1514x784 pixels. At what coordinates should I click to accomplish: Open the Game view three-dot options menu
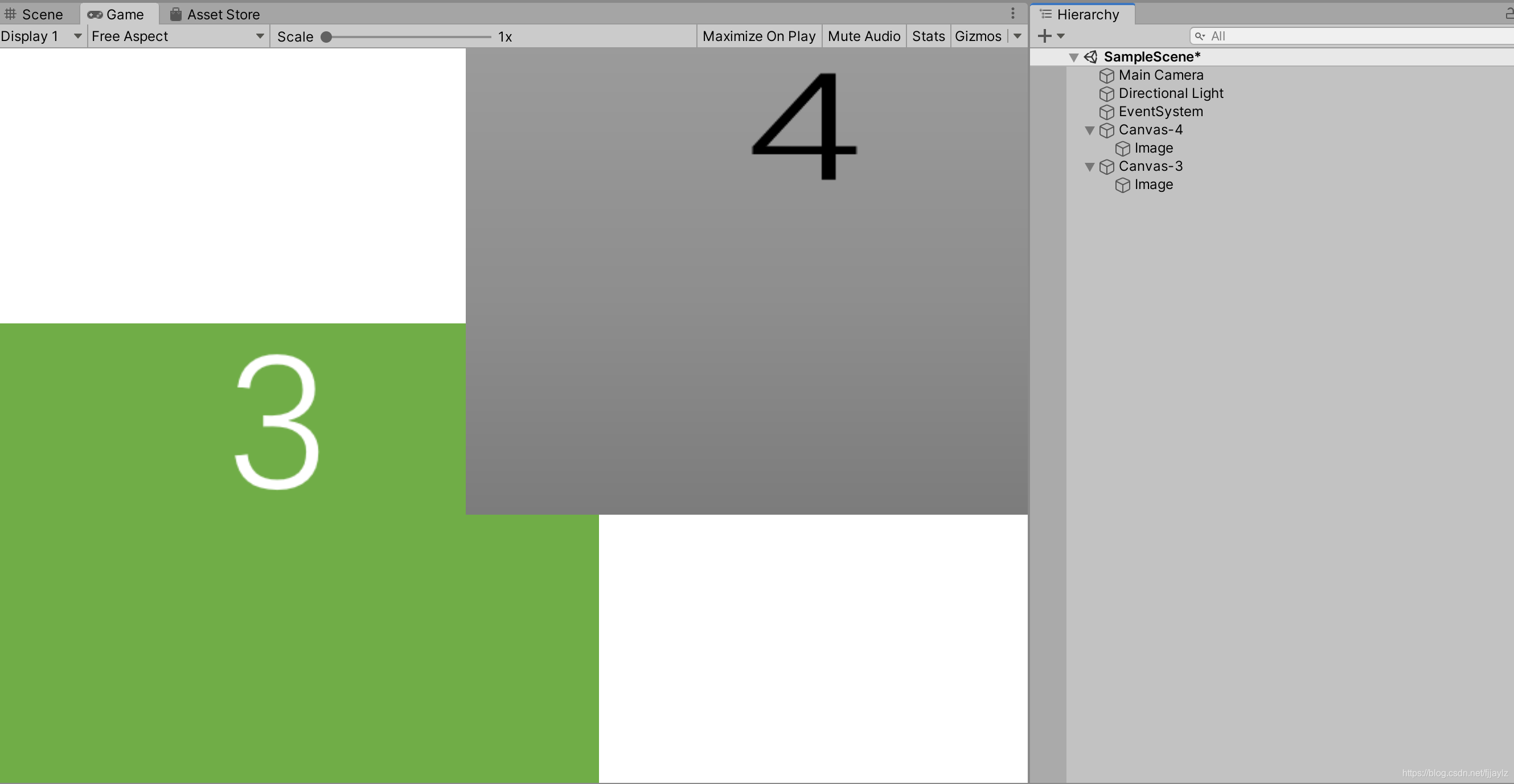(1012, 14)
